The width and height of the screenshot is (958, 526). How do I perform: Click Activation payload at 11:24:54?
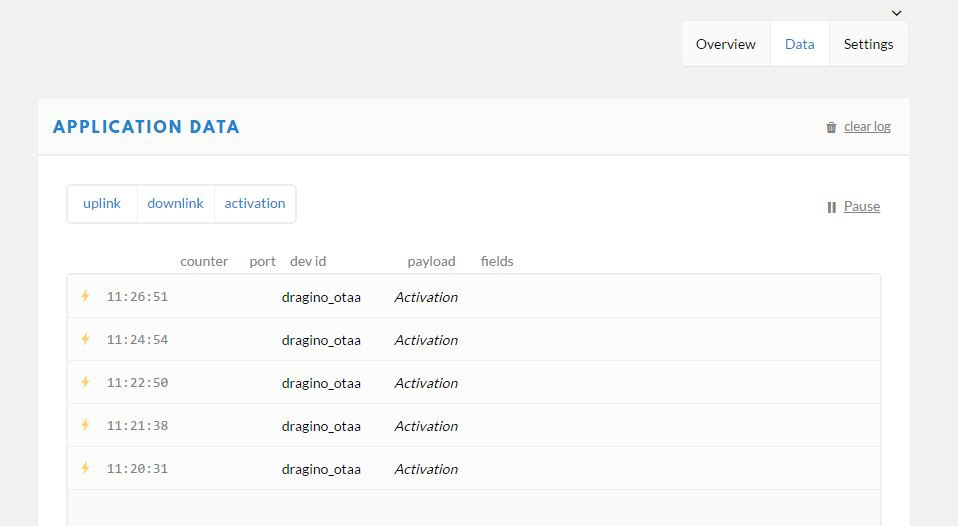(426, 340)
